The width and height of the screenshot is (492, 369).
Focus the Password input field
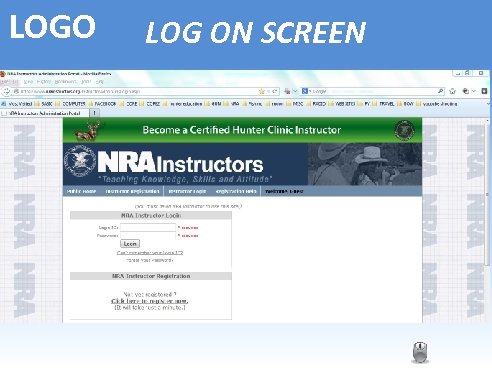pyautogui.click(x=148, y=235)
